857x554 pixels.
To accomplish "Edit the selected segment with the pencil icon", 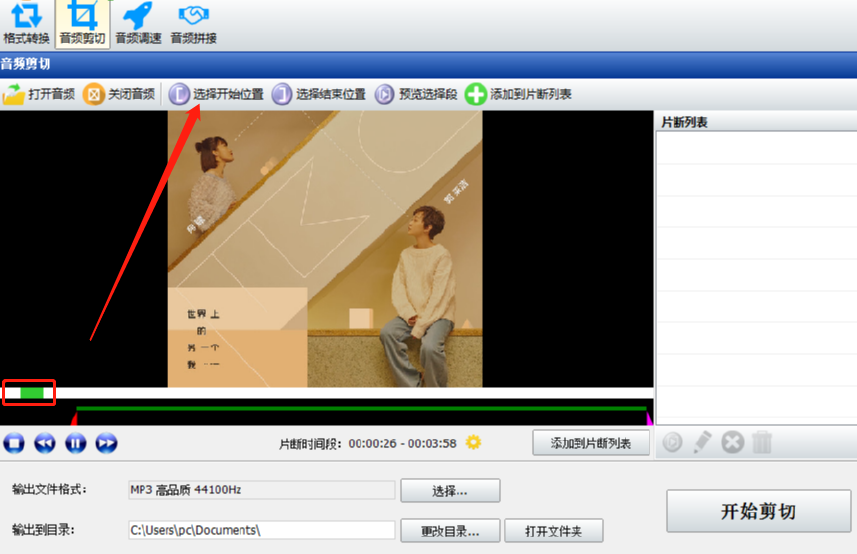I will tap(702, 442).
